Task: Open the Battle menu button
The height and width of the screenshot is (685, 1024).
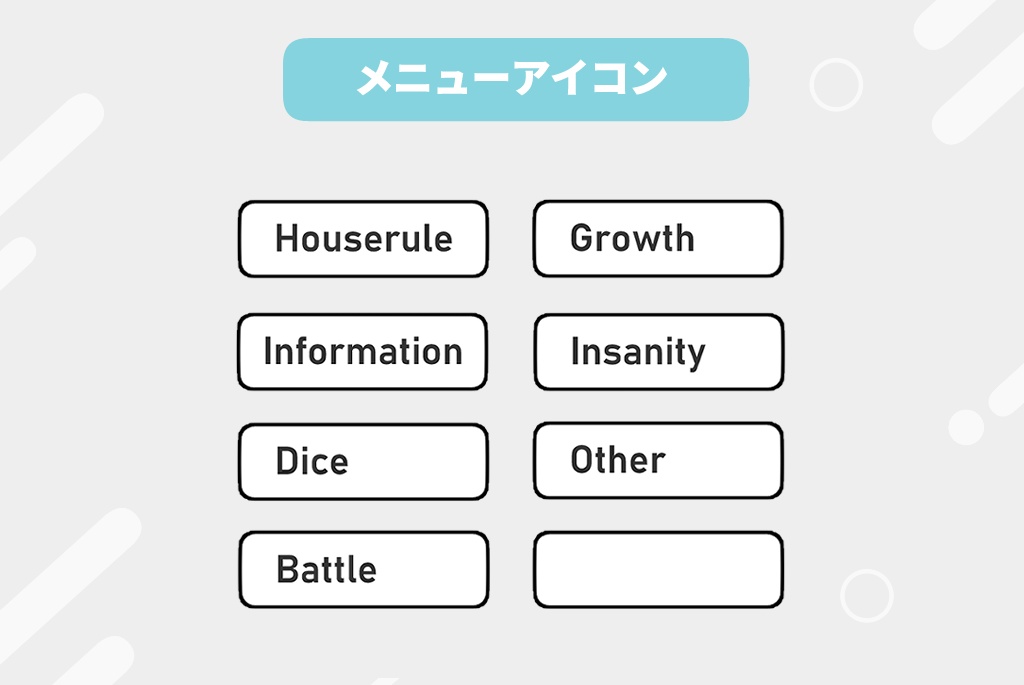Action: click(363, 570)
